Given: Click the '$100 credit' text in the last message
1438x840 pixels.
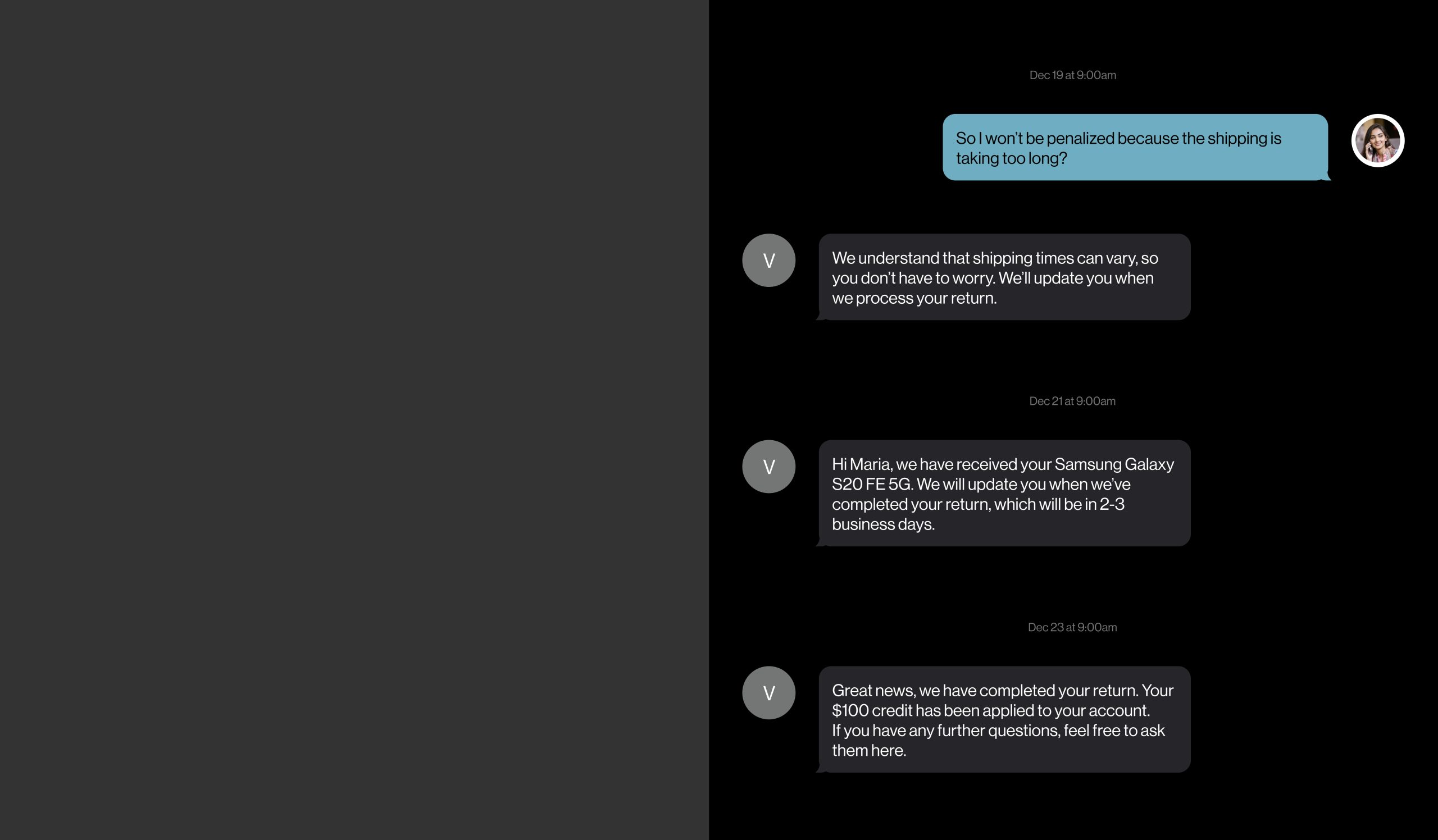Looking at the screenshot, I should pos(869,710).
